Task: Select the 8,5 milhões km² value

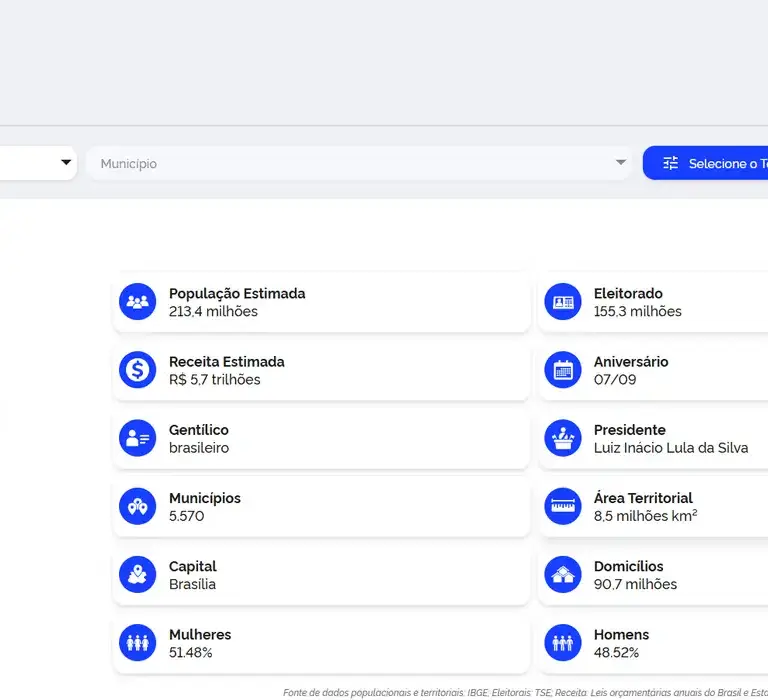Action: click(x=646, y=516)
